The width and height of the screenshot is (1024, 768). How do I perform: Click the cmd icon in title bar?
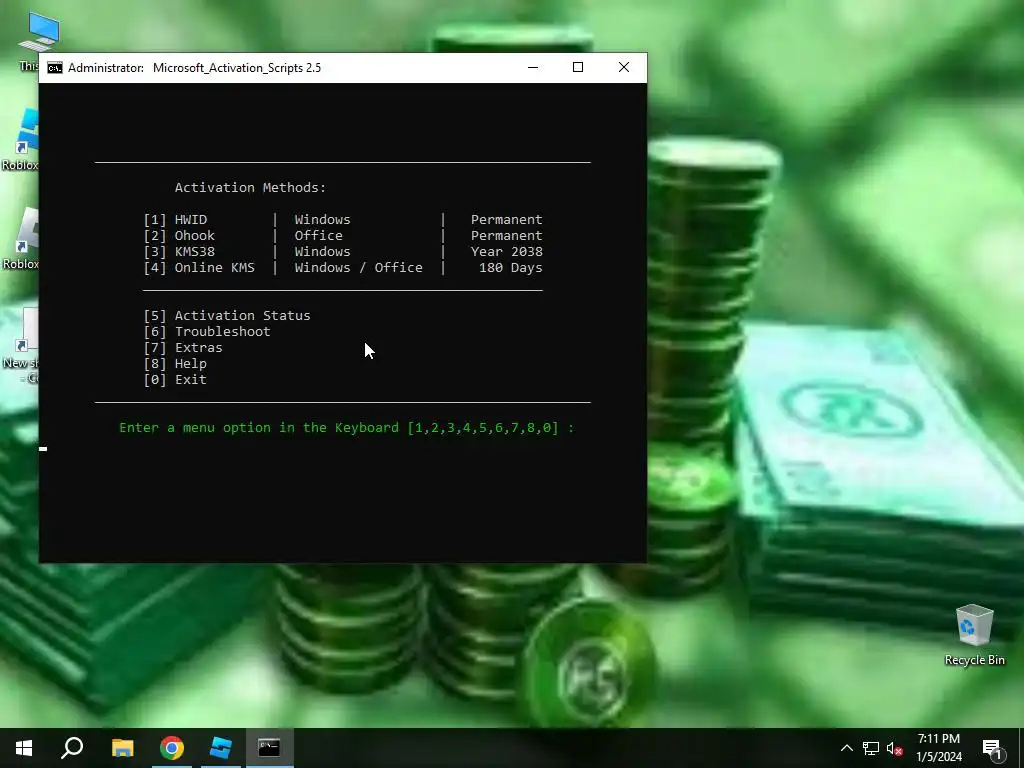point(55,68)
